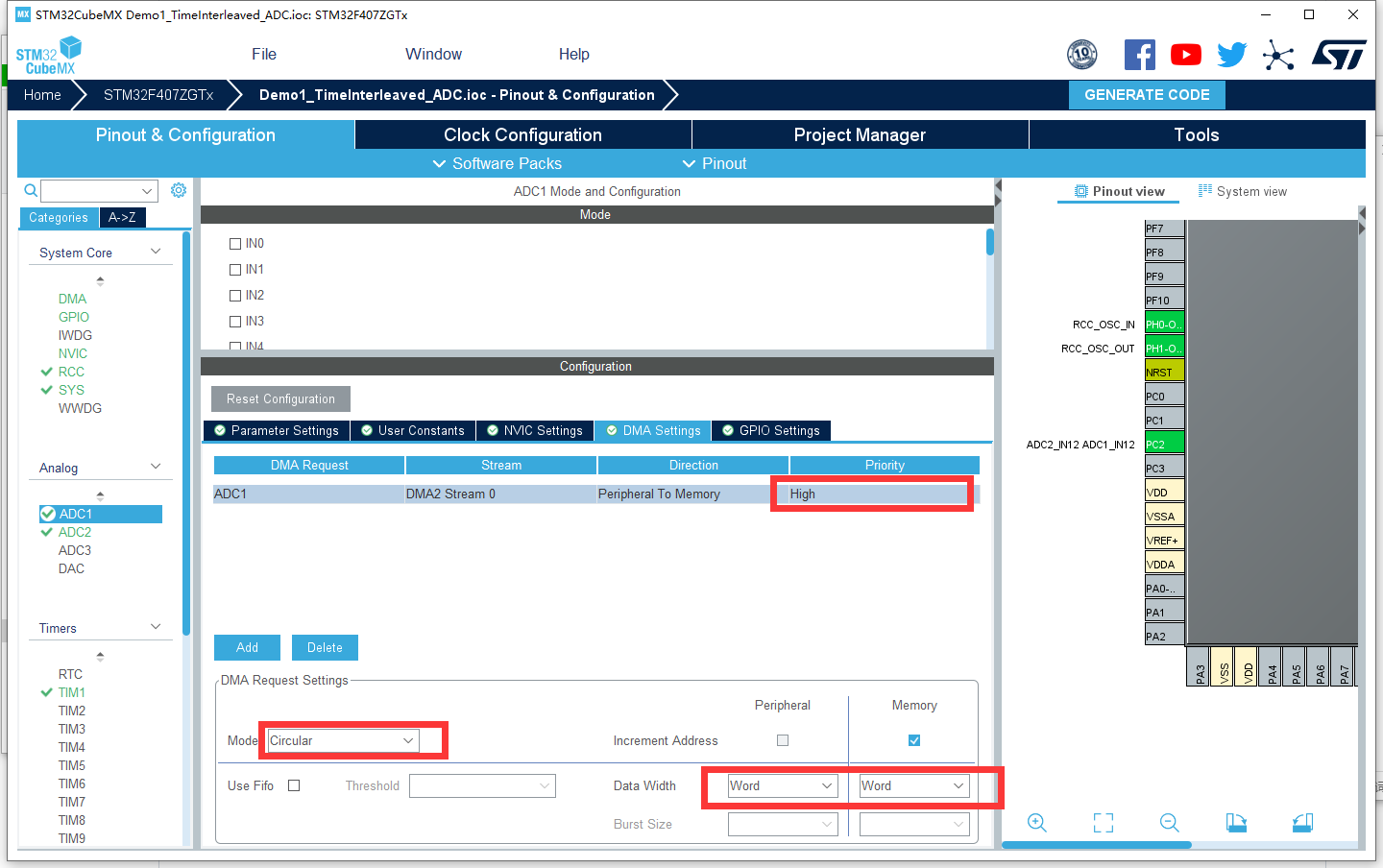Click the ST community network icon

pos(1278,55)
